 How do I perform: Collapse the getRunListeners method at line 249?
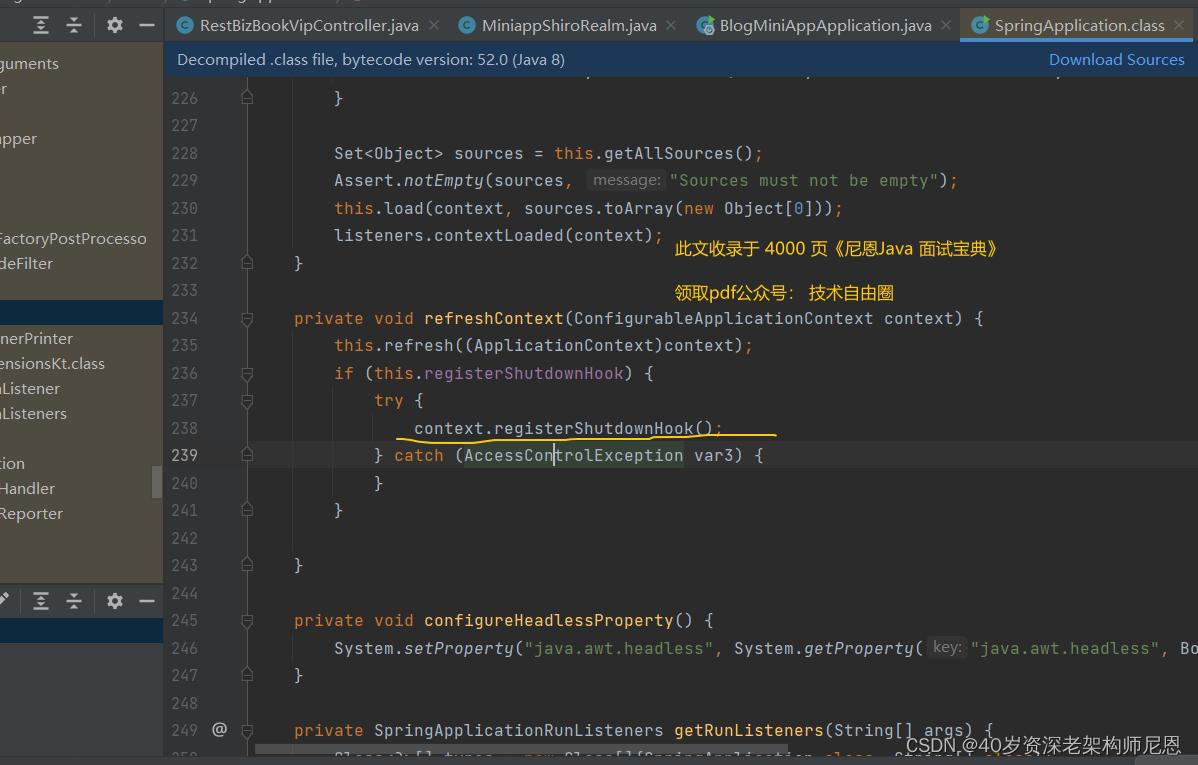[247, 731]
